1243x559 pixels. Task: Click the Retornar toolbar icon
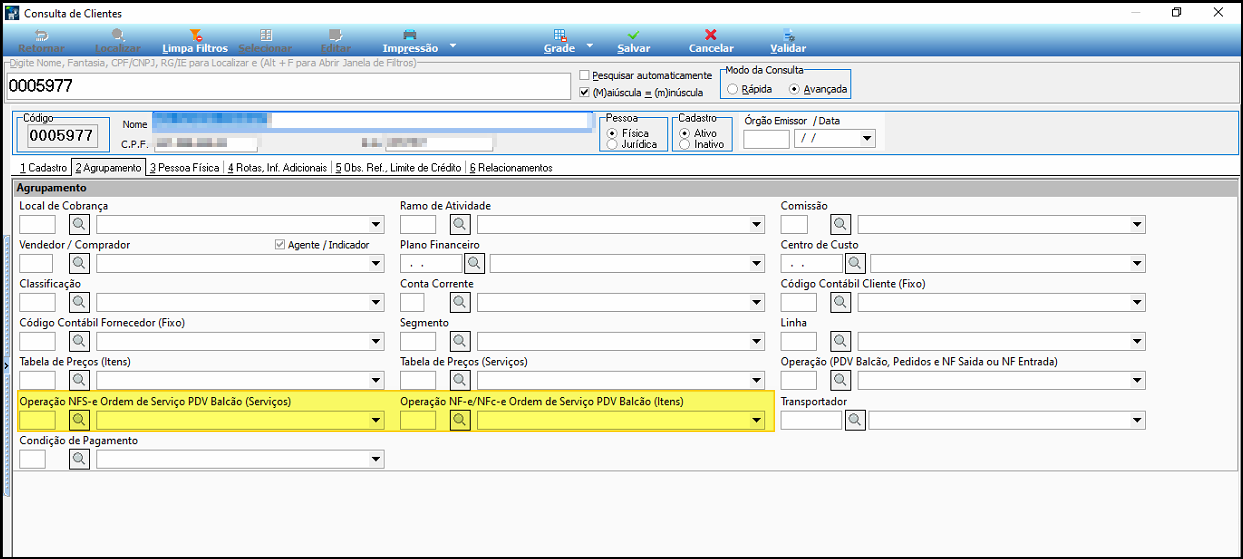(x=41, y=41)
